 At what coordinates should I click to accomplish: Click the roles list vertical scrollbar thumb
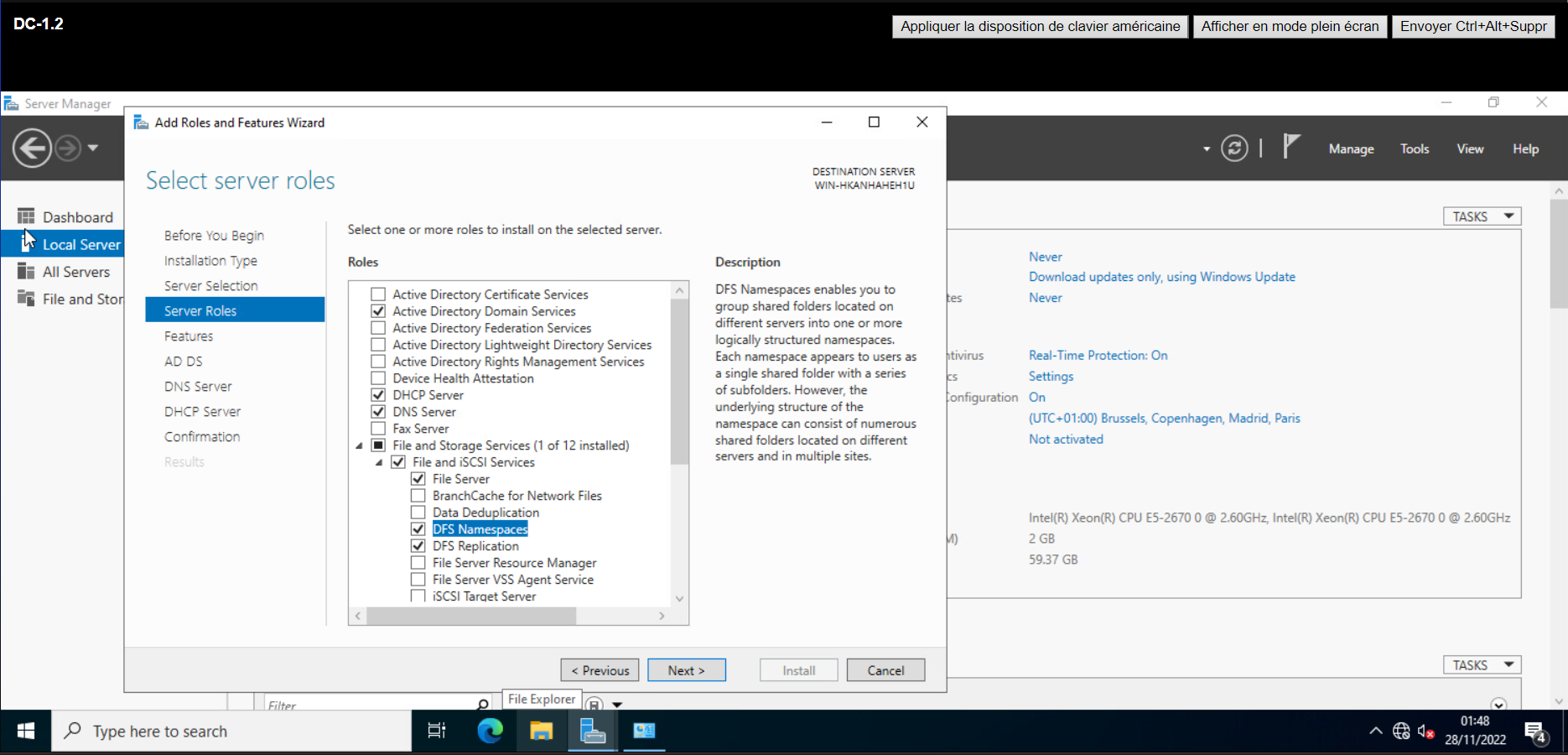coord(680,383)
